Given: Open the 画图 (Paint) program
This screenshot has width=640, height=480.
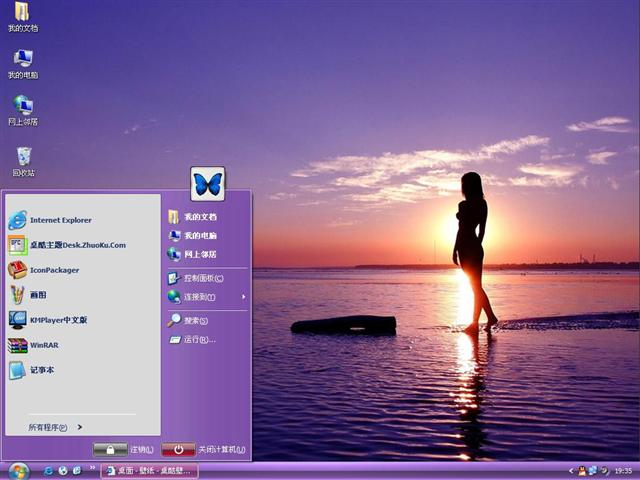Looking at the screenshot, I should coord(37,295).
